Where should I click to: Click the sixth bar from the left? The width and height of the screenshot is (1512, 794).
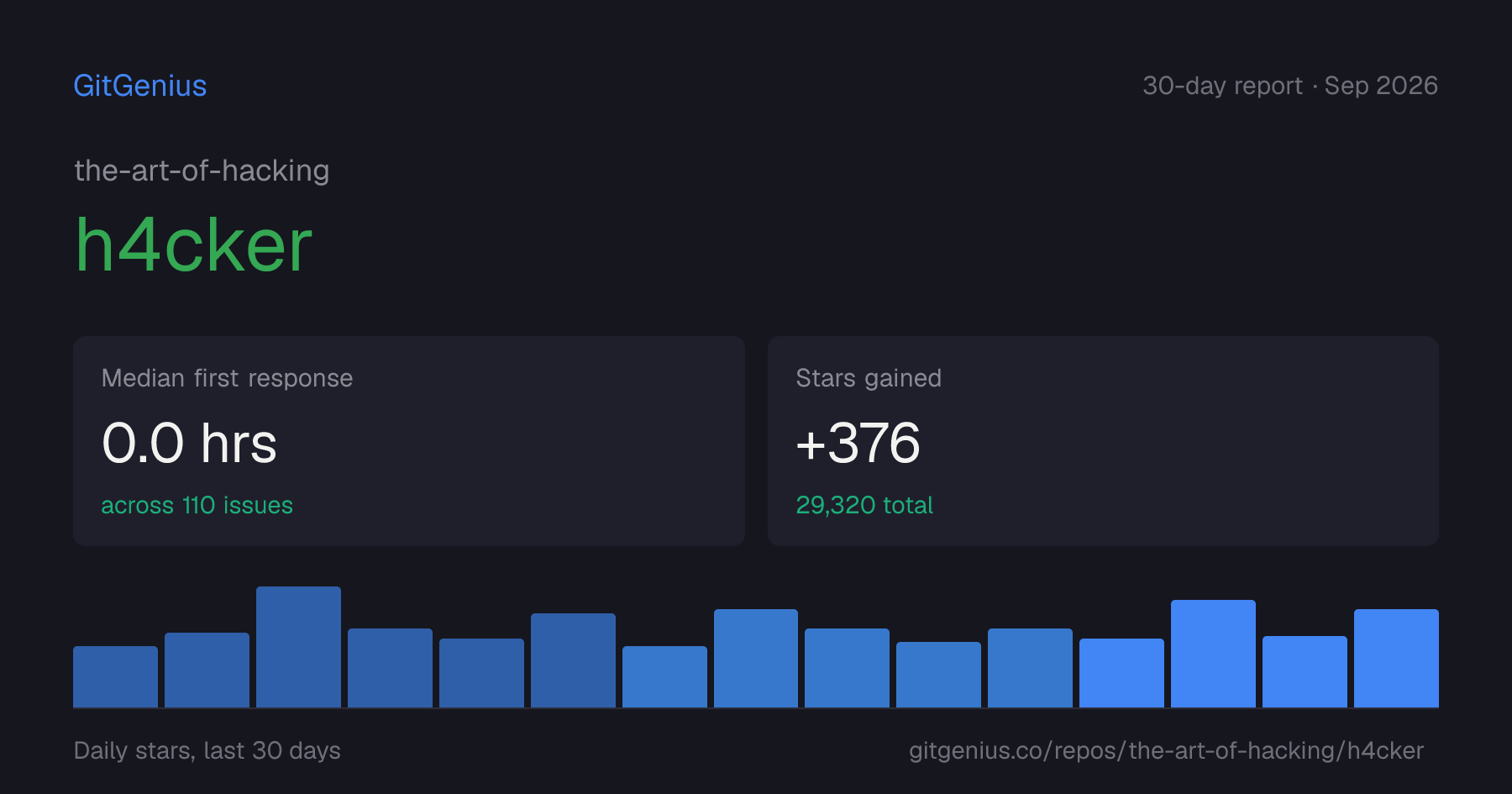coord(573,660)
